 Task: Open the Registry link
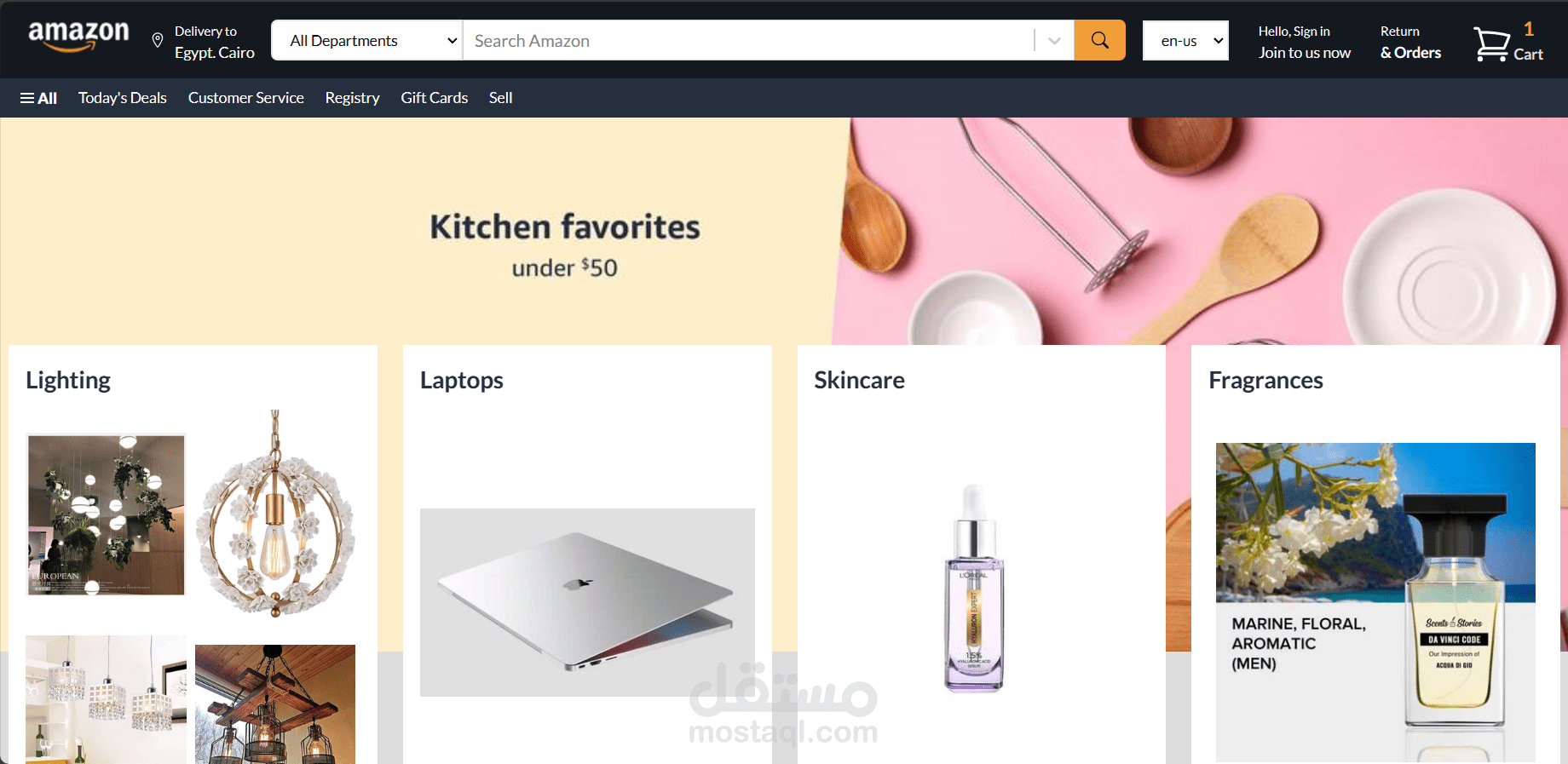(x=352, y=98)
